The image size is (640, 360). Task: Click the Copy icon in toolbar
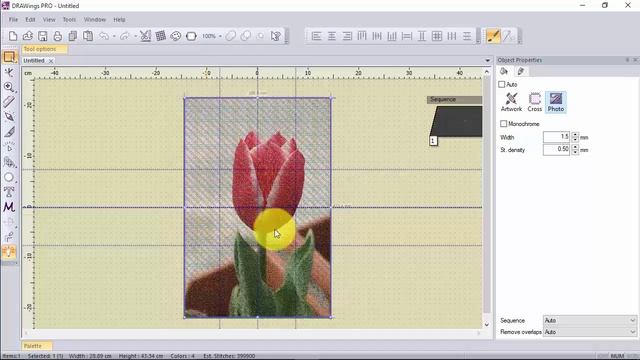point(73,36)
